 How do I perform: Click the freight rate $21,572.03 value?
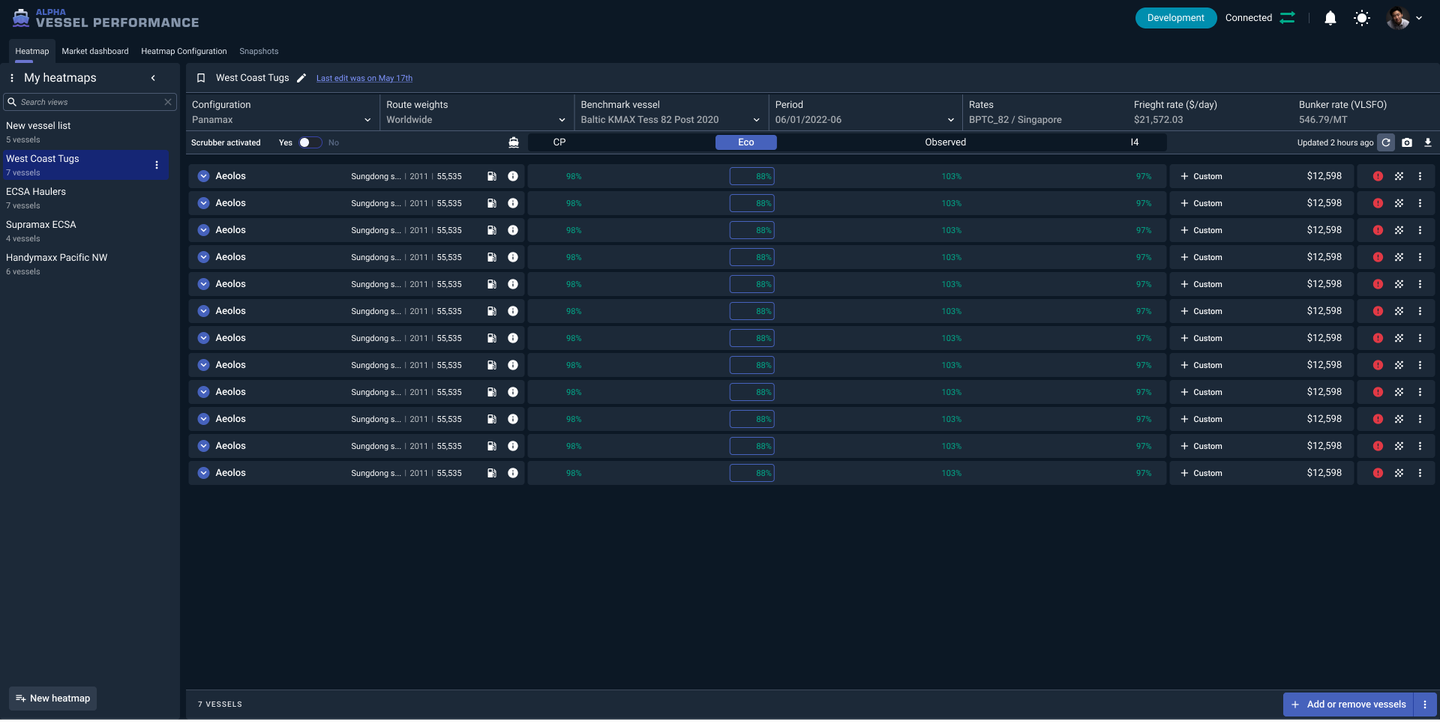[x=1158, y=120]
